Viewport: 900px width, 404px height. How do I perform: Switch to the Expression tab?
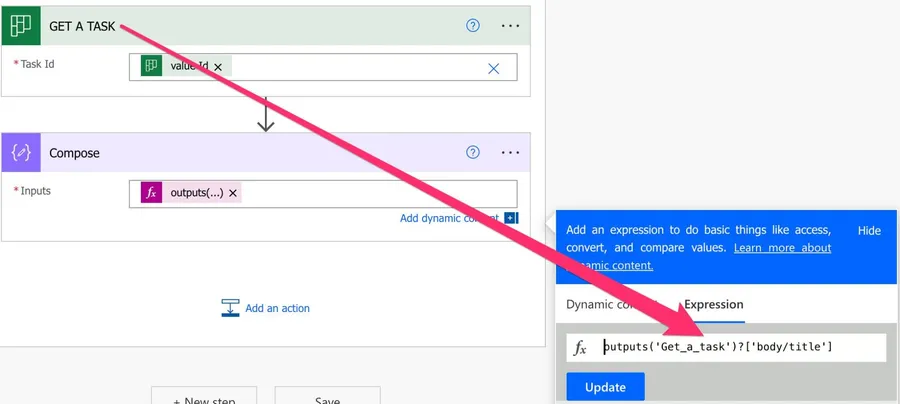point(713,304)
